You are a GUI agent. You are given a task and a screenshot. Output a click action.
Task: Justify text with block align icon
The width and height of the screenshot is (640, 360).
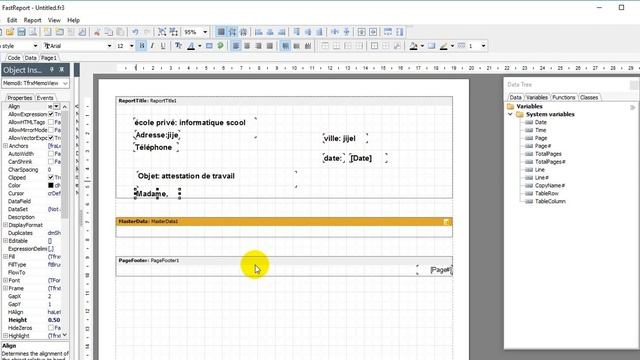pos(269,46)
